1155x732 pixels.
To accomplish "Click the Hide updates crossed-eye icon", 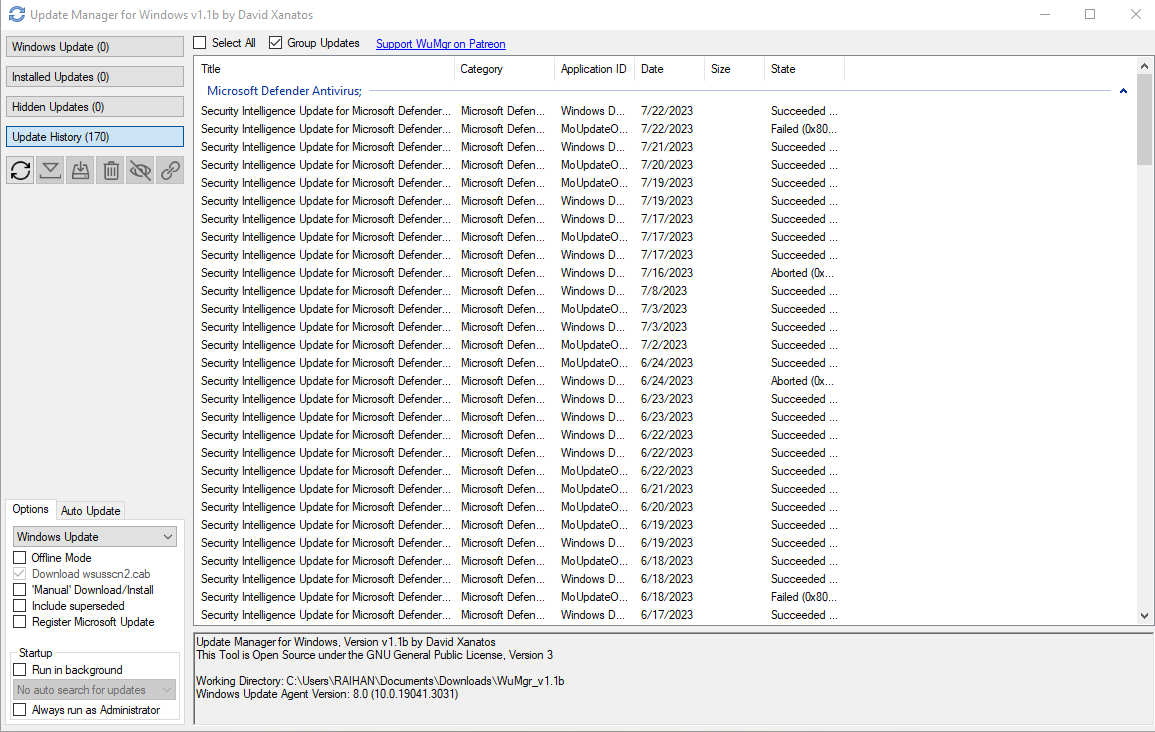I will (x=140, y=171).
